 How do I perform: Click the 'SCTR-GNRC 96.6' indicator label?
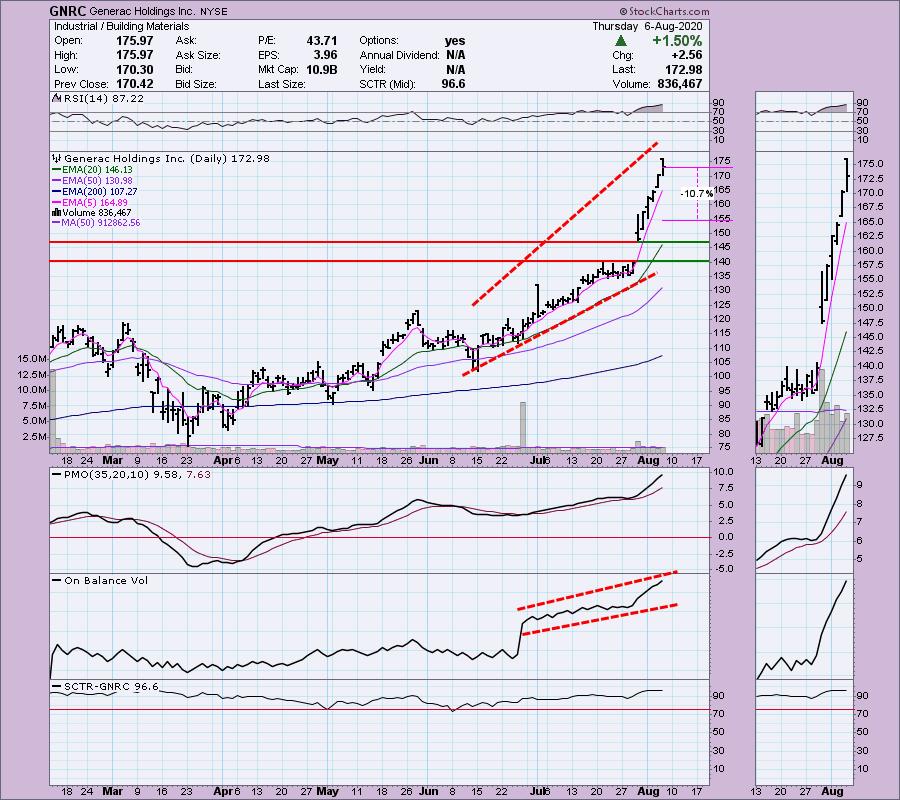(x=111, y=686)
